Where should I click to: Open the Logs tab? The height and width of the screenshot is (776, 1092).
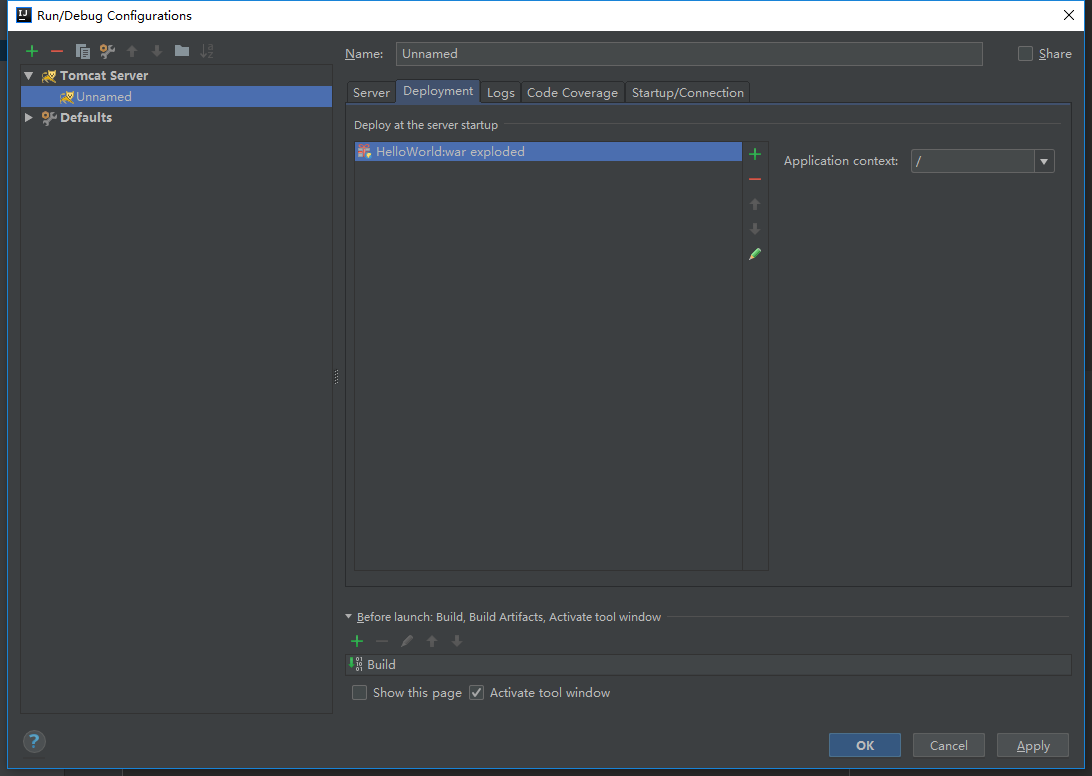[x=501, y=93]
